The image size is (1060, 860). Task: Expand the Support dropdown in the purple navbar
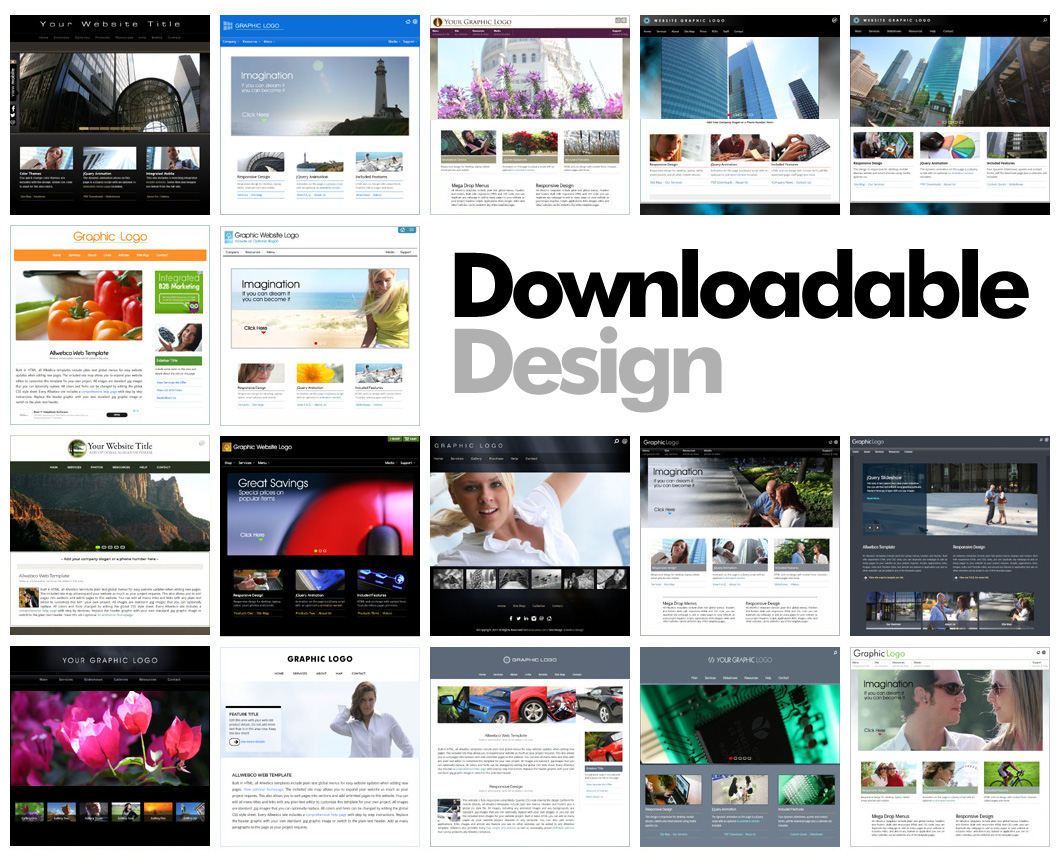(616, 31)
